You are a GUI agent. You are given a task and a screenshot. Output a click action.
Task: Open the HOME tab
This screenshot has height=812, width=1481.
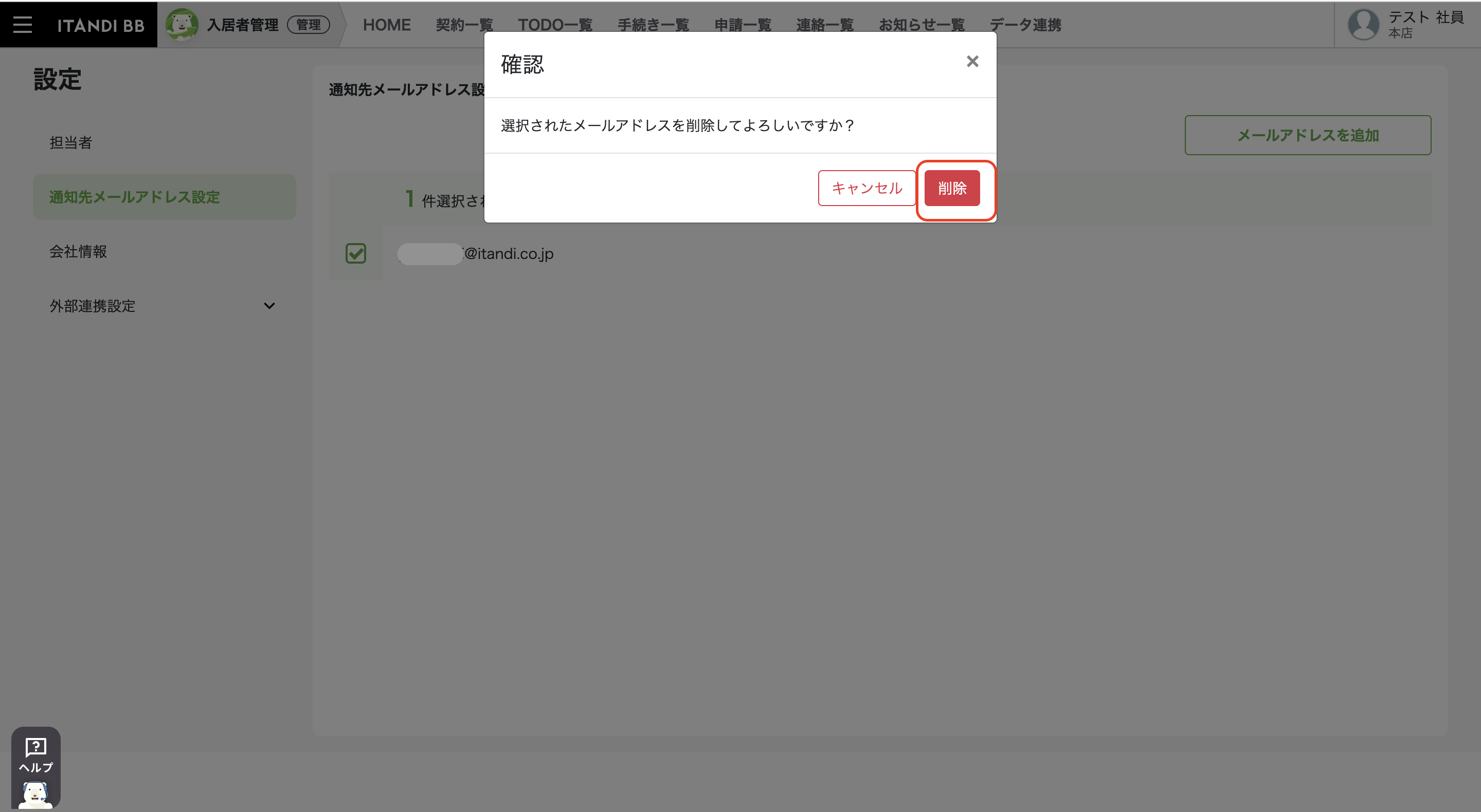click(x=386, y=25)
